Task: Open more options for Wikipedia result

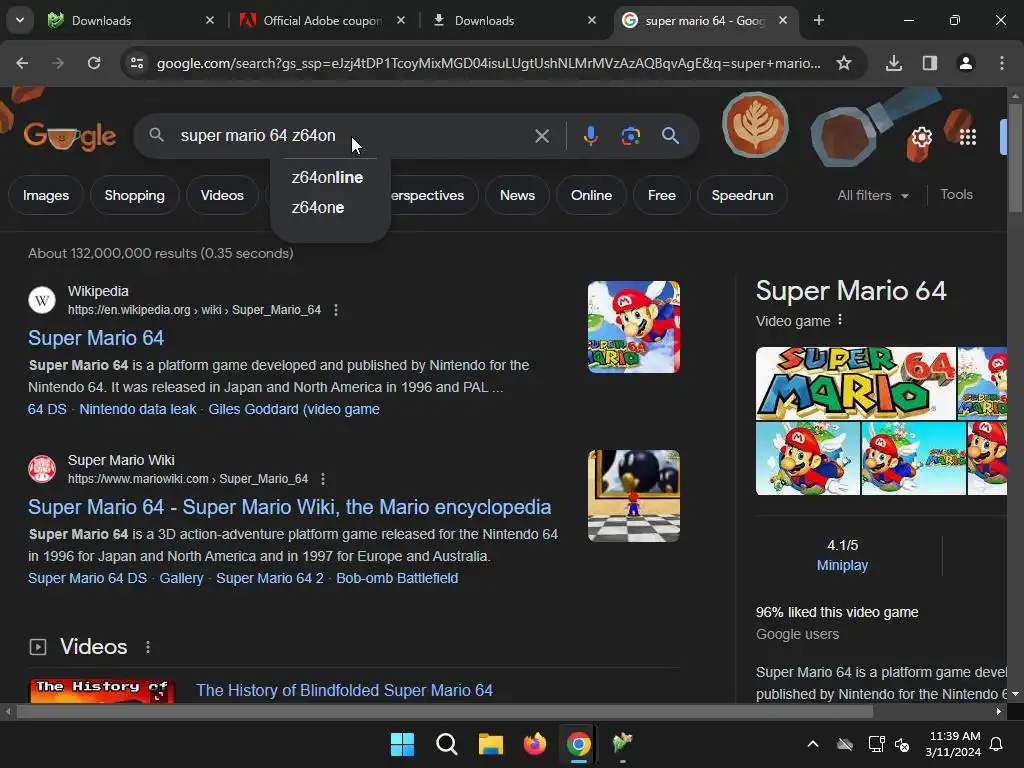Action: [336, 310]
